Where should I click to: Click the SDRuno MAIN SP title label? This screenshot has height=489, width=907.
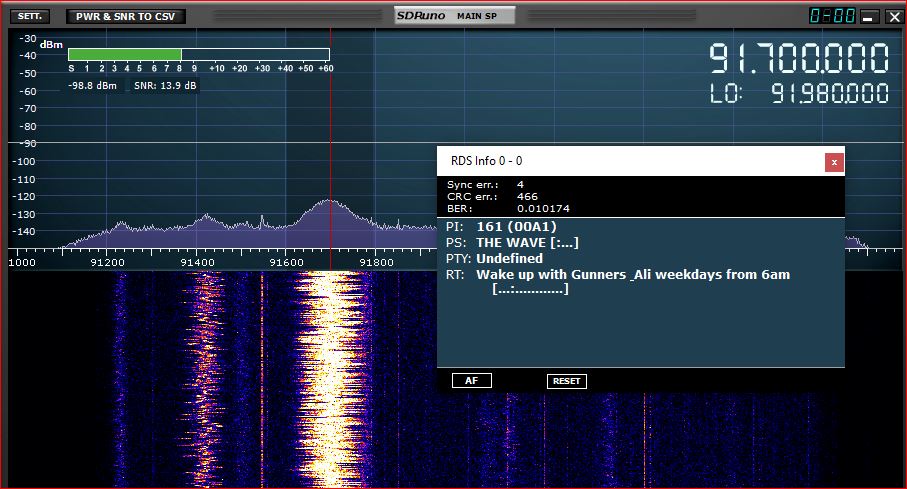[454, 16]
